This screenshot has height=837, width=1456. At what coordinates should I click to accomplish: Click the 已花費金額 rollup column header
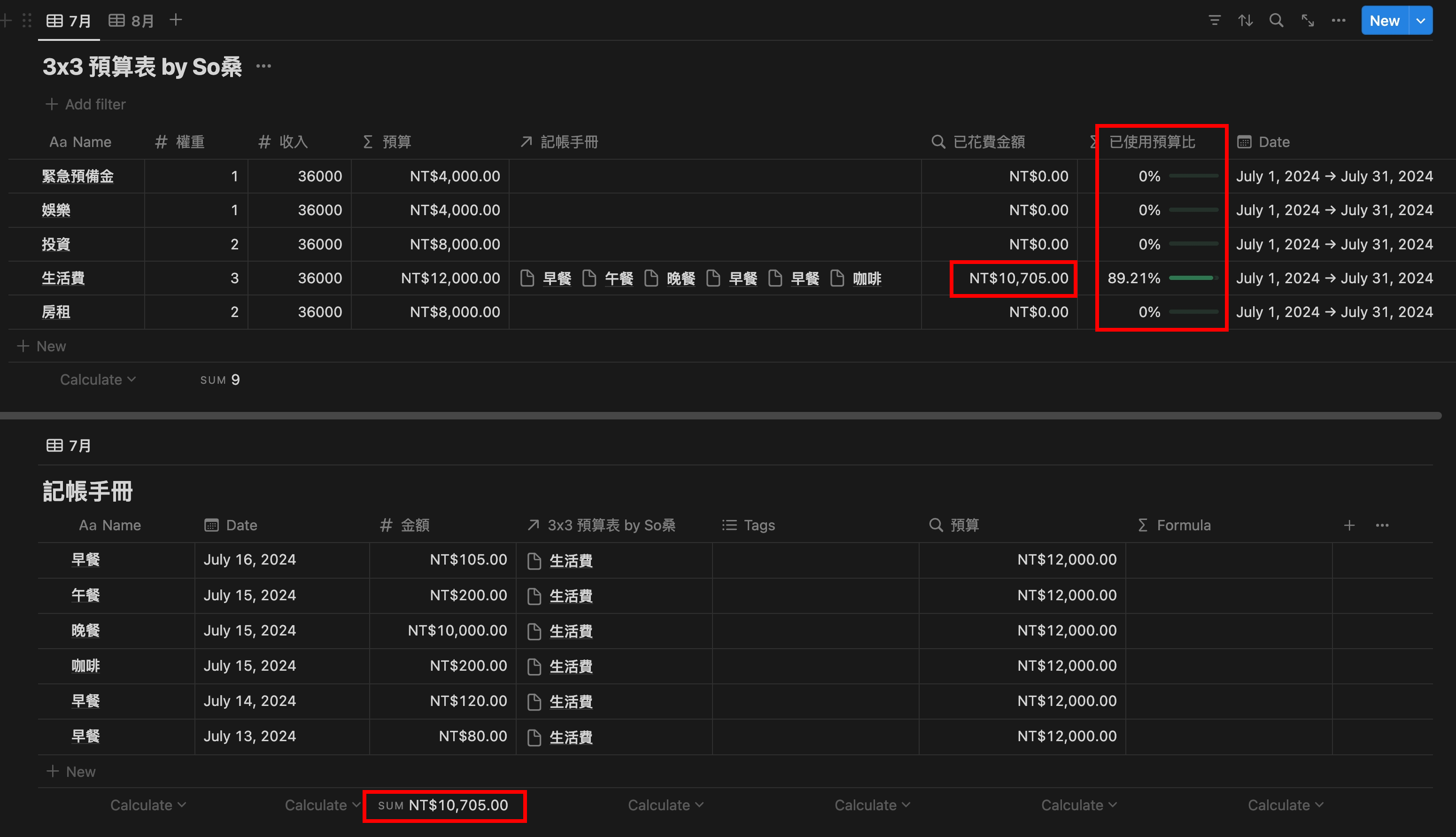coord(978,142)
